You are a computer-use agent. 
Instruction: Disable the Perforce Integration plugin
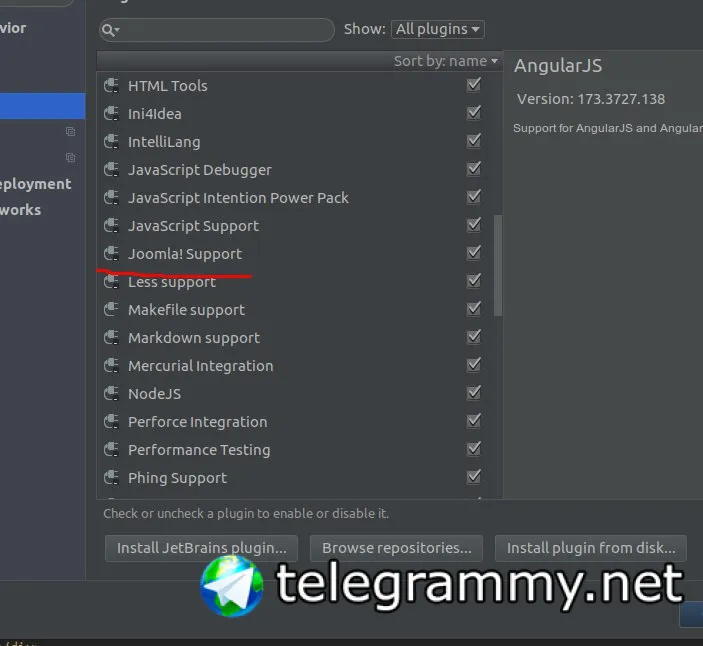click(473, 421)
